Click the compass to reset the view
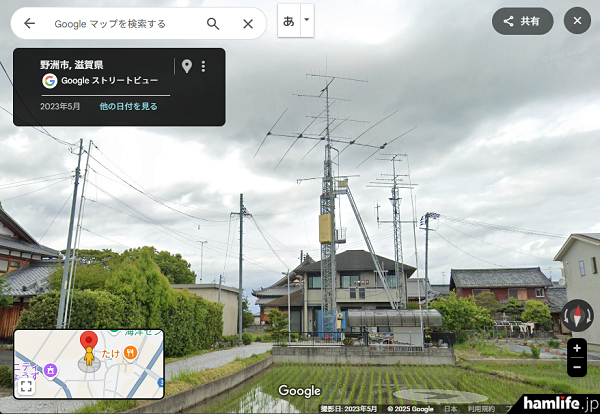Screen dimensions: 600x414 pos(577,316)
